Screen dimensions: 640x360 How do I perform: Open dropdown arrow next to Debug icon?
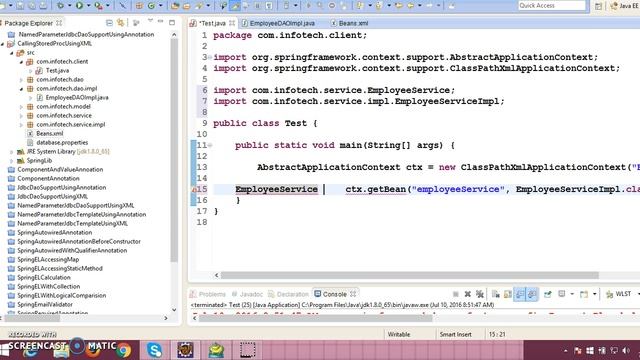click(x=69, y=6)
